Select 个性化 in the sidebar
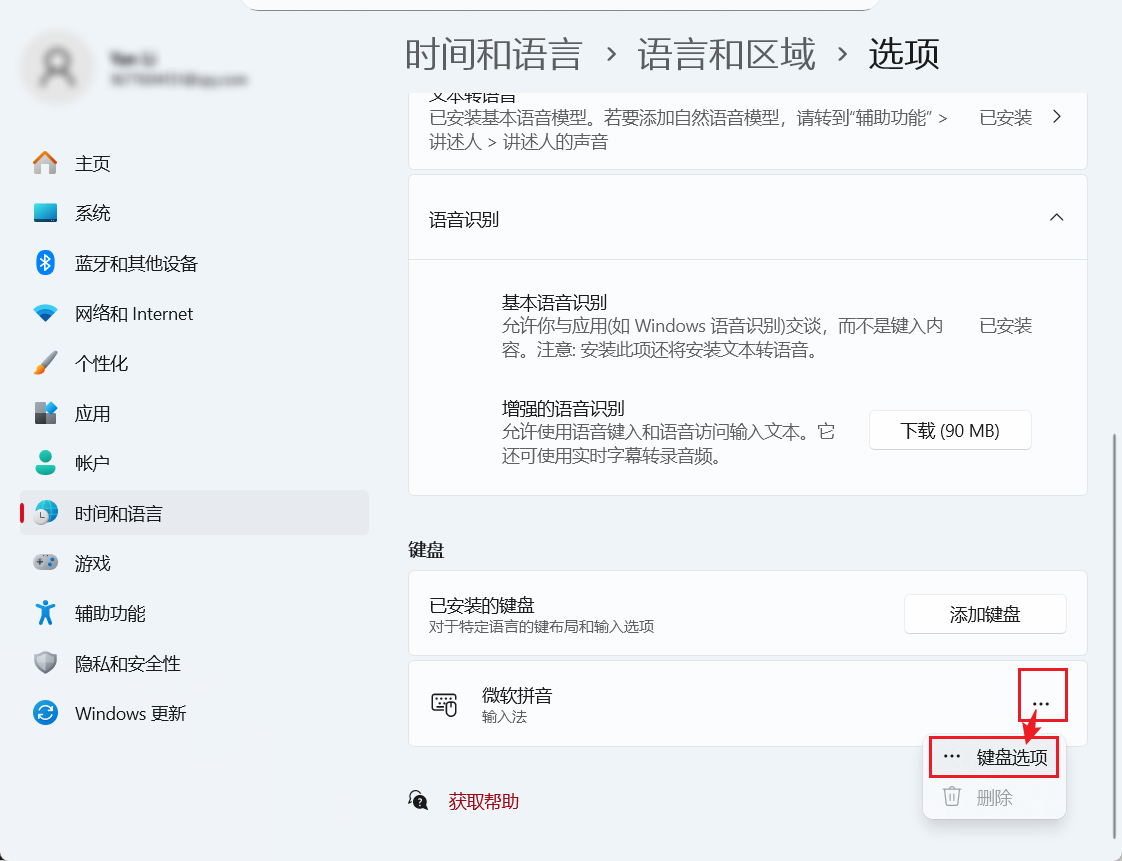1122x861 pixels. pos(194,364)
